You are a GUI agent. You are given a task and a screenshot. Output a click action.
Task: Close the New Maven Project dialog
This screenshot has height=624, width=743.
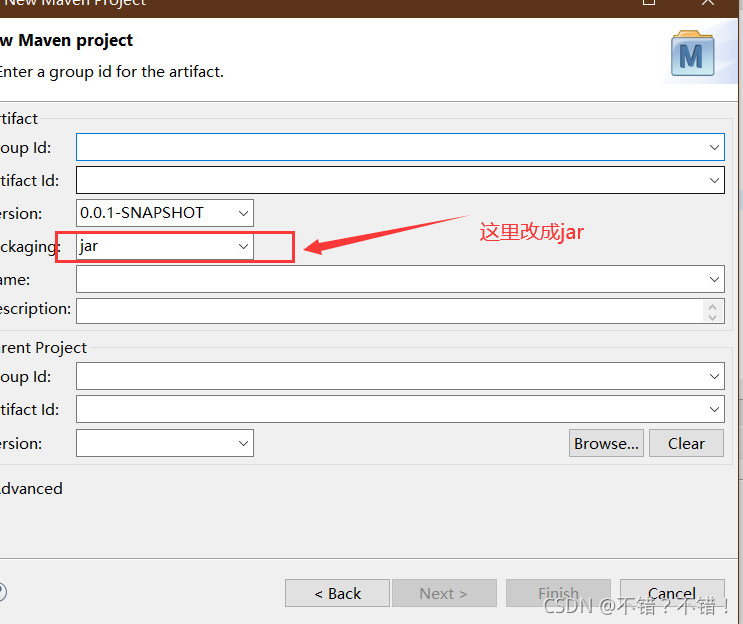tap(708, 2)
